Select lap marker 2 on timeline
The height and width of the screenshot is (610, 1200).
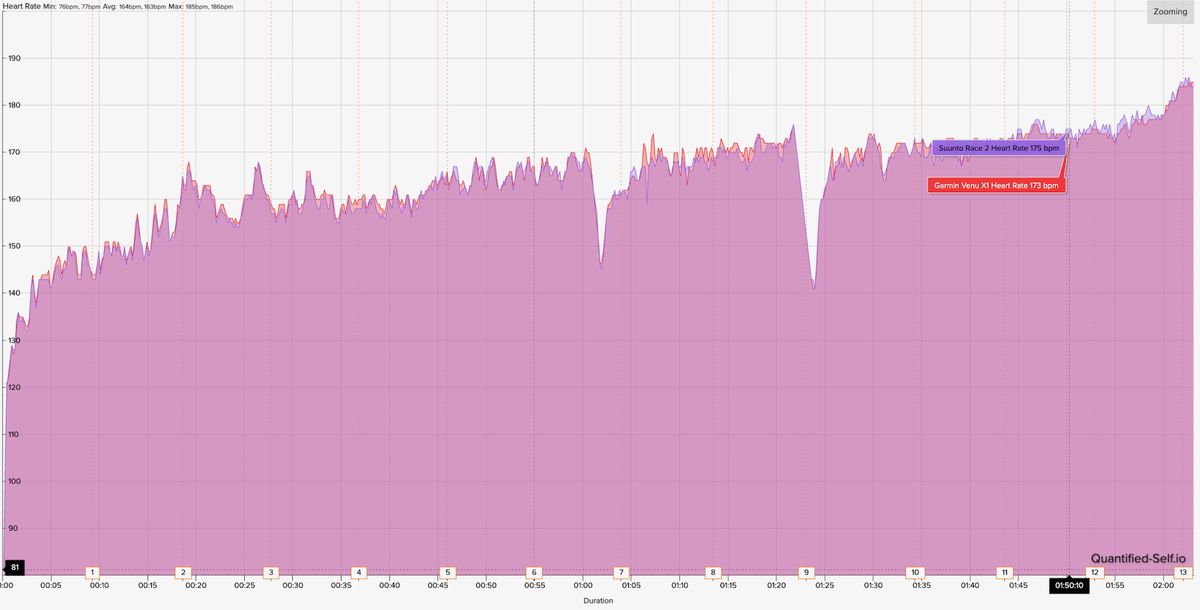[183, 573]
